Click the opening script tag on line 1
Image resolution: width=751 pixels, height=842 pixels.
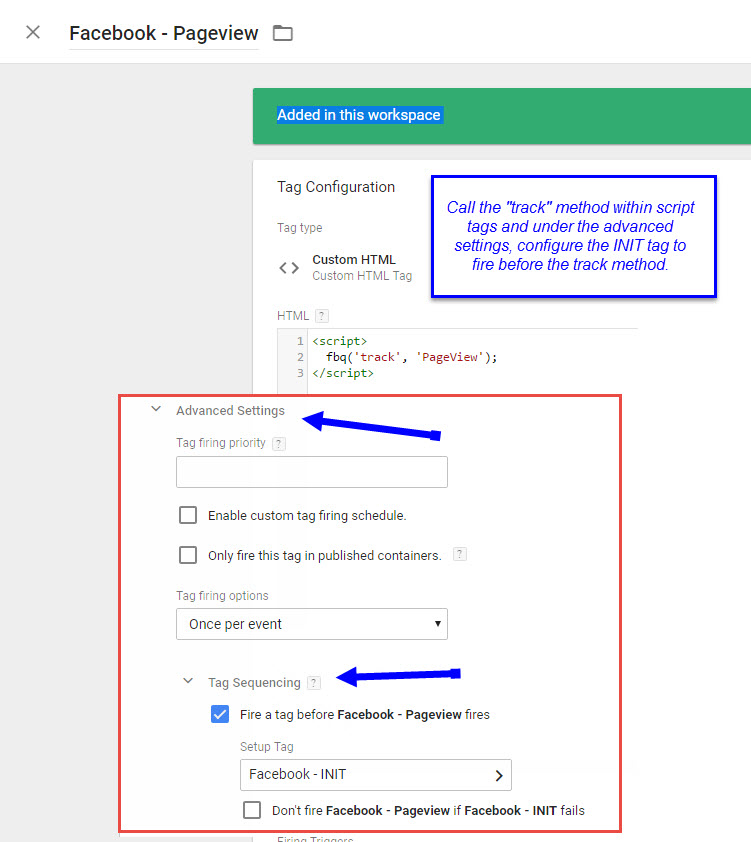click(x=339, y=341)
